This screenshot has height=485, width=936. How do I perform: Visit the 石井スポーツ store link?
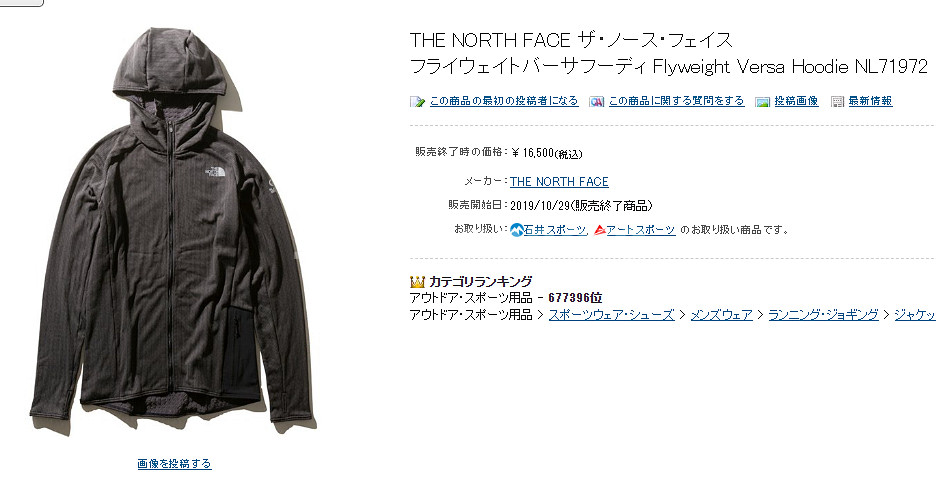555,229
